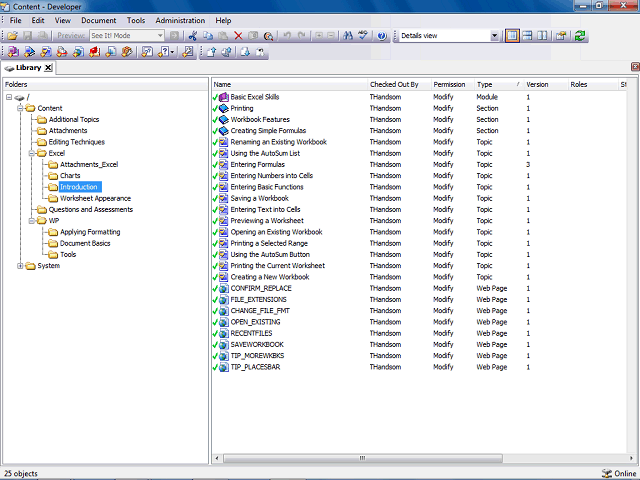Click the green Refresh arrows icon
Viewport: 640px width, 480px height.
click(580, 36)
